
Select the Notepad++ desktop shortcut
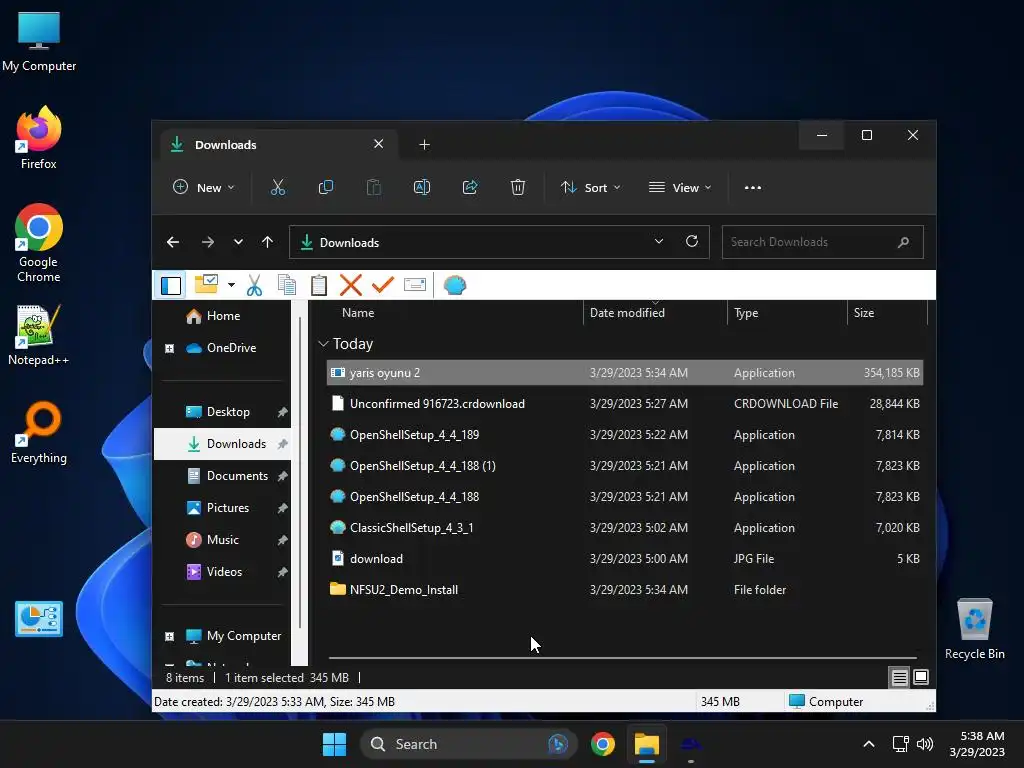(39, 336)
